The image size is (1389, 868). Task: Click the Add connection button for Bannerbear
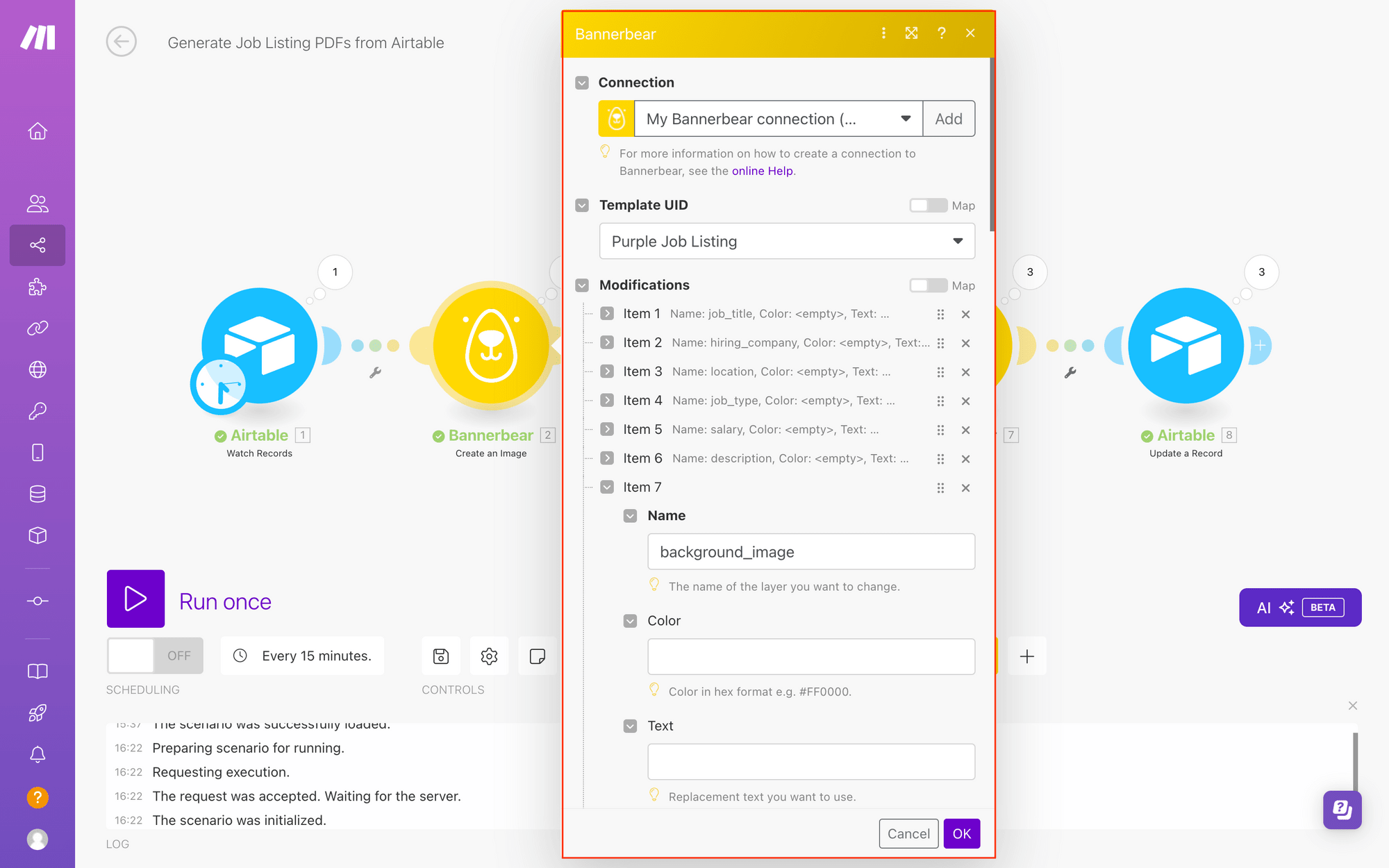tap(949, 118)
